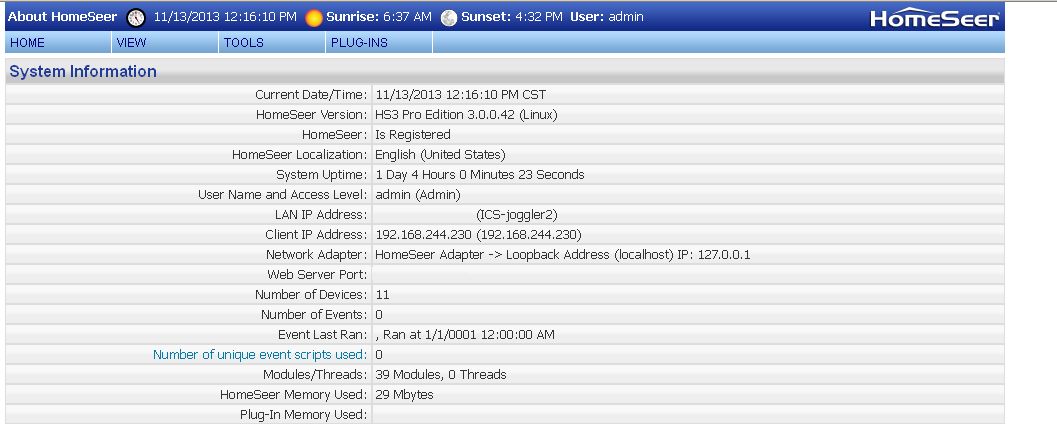Image resolution: width=1057 pixels, height=448 pixels.
Task: Click the devices count '11'
Action: (x=382, y=294)
